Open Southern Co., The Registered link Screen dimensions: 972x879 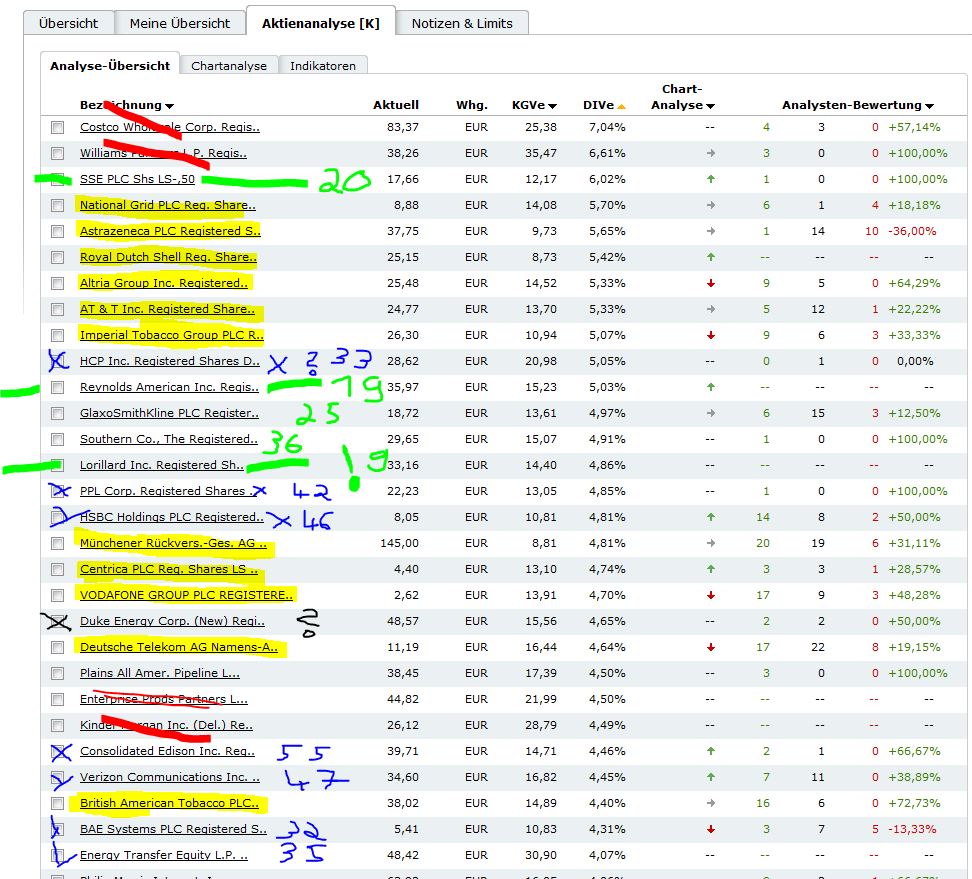[169, 440]
